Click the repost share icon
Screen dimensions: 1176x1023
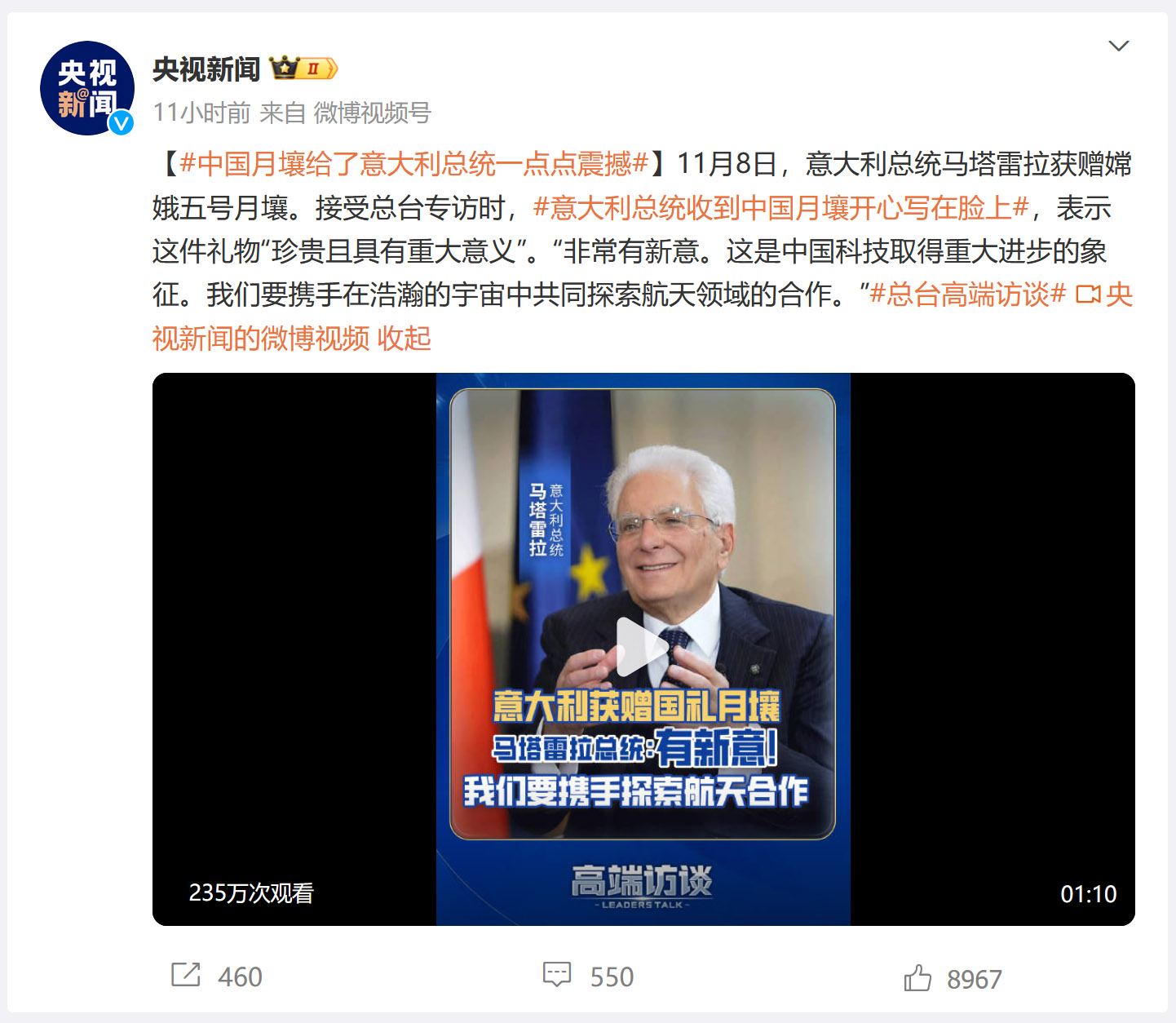[x=186, y=975]
